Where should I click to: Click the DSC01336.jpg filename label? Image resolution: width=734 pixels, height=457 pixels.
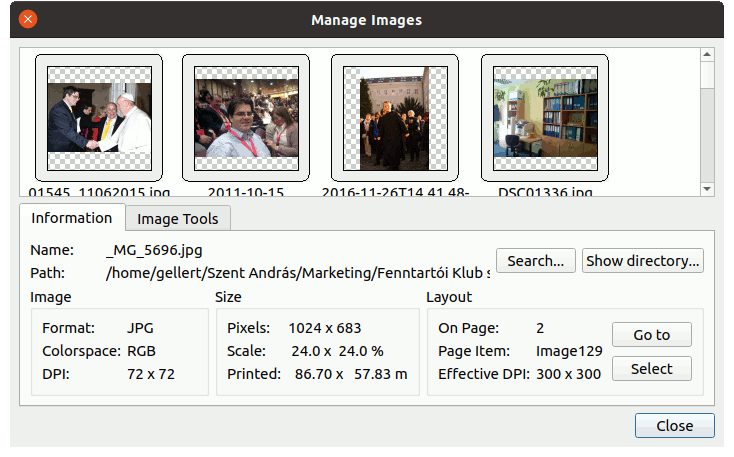[545, 191]
